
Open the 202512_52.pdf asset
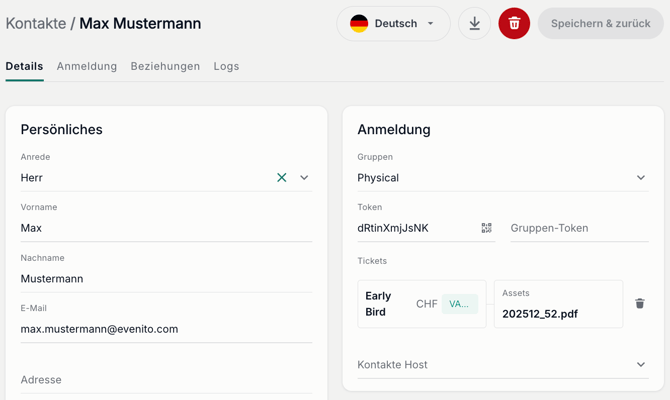(x=540, y=314)
